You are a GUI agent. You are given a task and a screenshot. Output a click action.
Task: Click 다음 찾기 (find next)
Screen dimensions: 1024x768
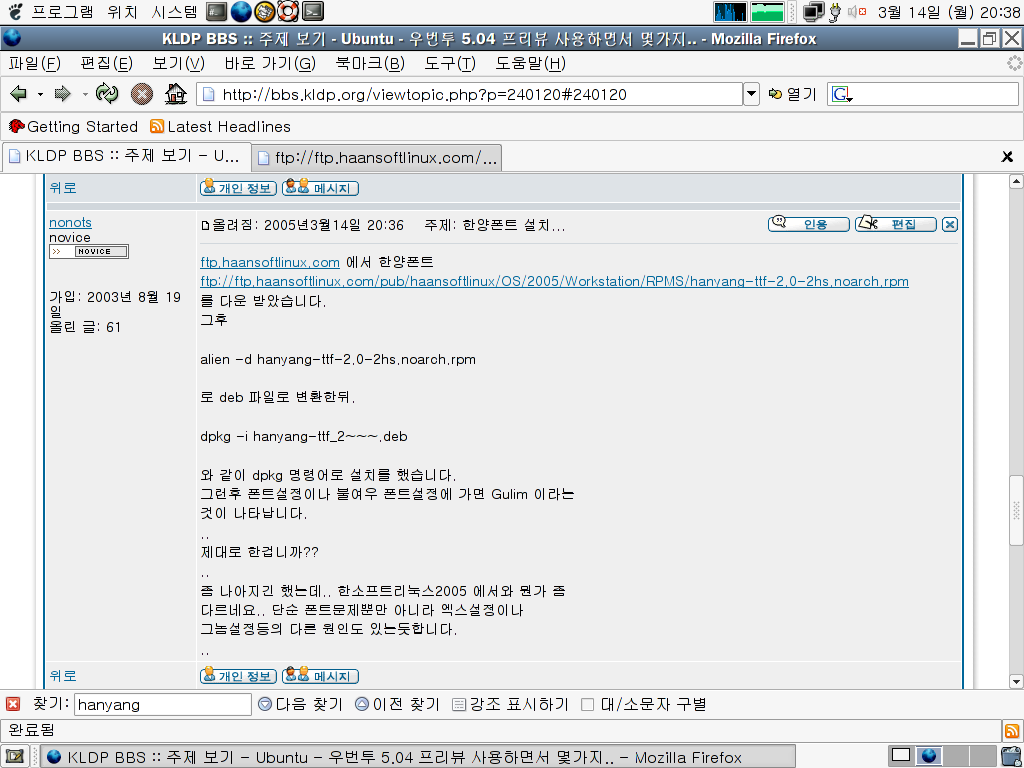pyautogui.click(x=300, y=705)
